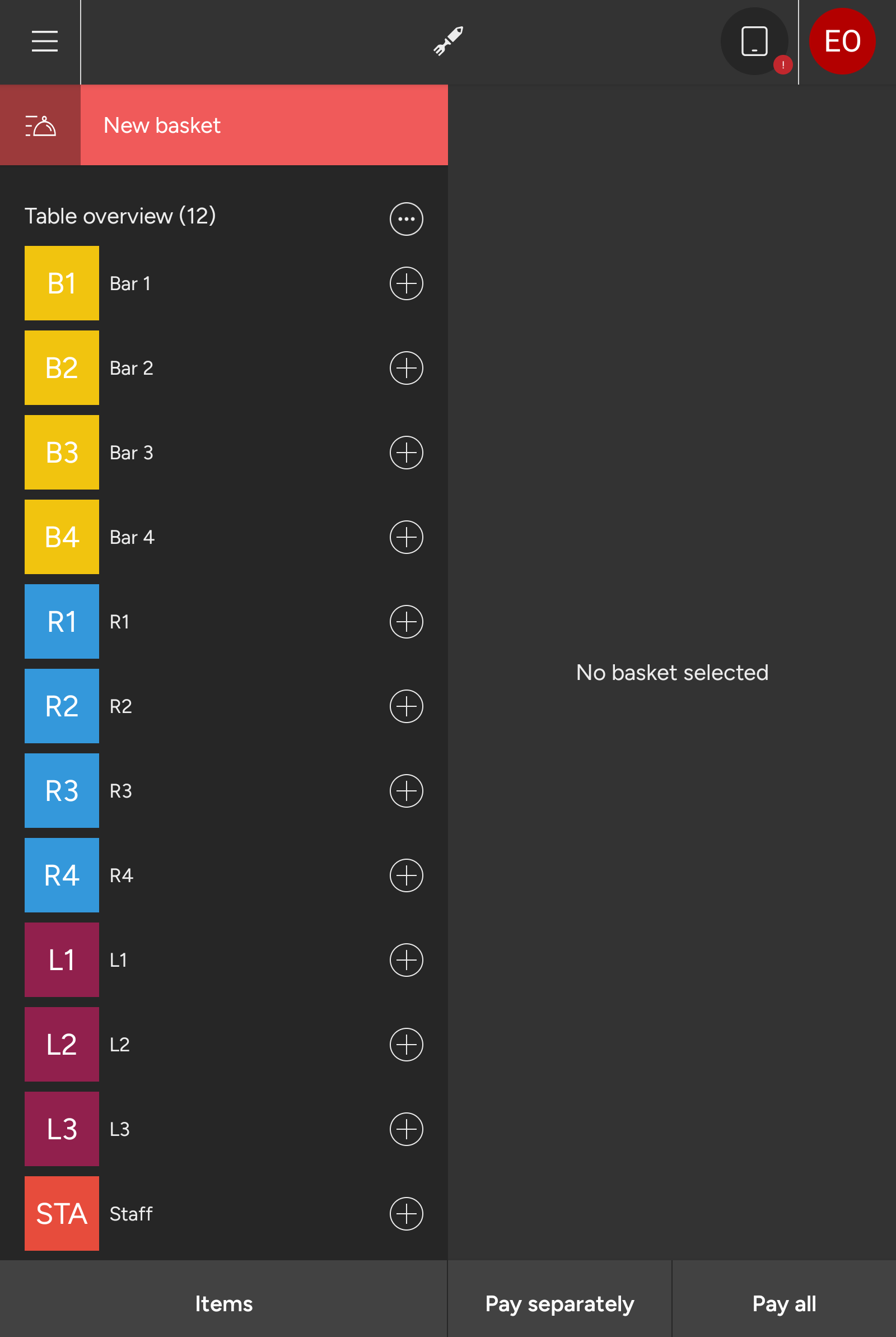The height and width of the screenshot is (1337, 896).
Task: Open the R4 table row label
Action: [x=121, y=875]
